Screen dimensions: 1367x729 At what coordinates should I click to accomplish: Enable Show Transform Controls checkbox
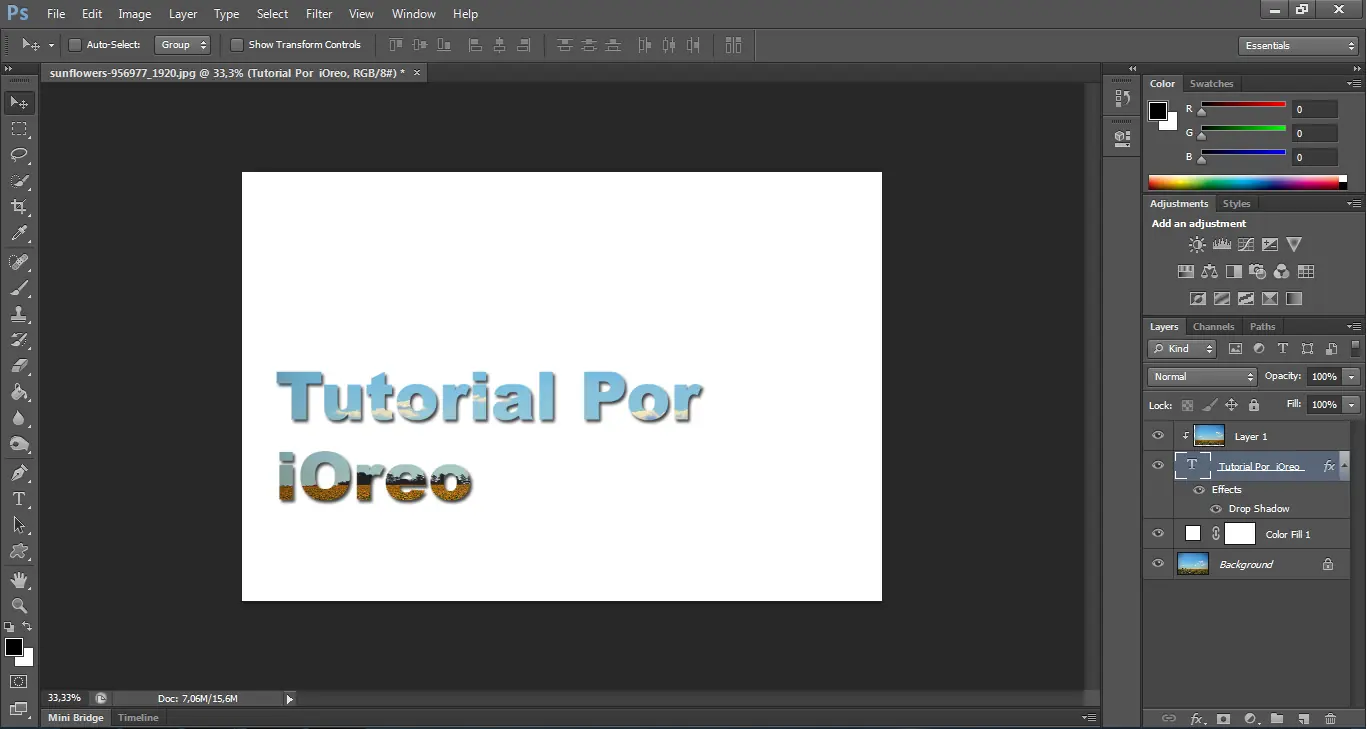pos(237,45)
